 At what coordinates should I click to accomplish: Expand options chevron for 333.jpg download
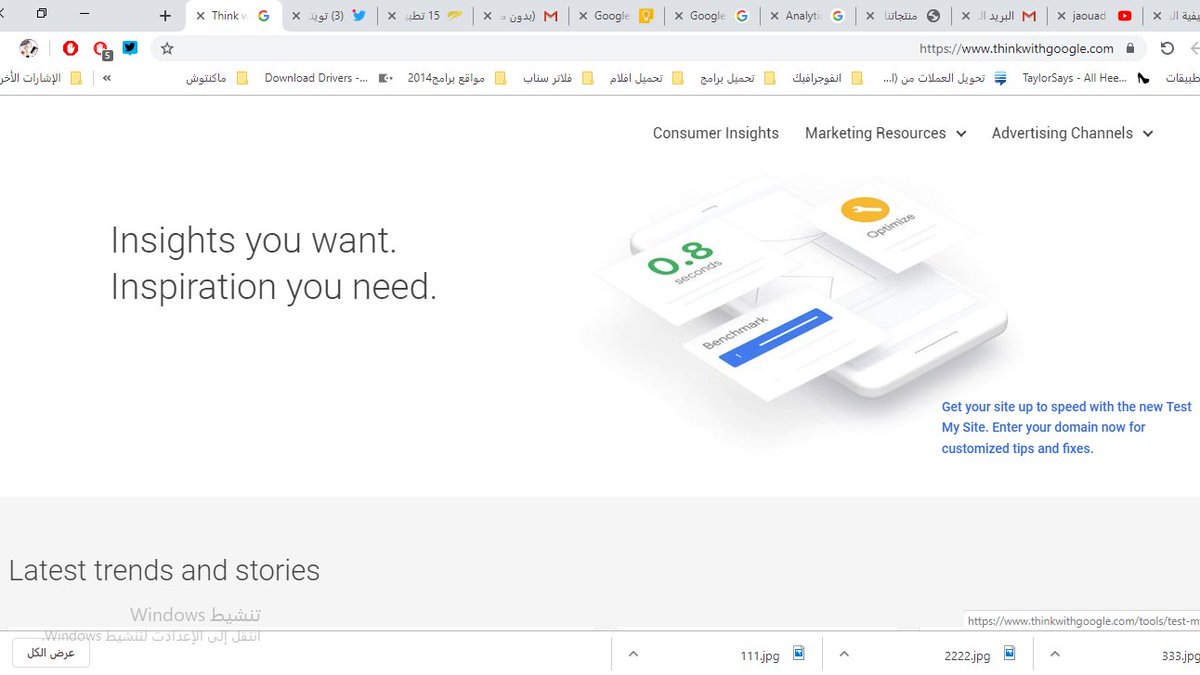click(x=1054, y=654)
